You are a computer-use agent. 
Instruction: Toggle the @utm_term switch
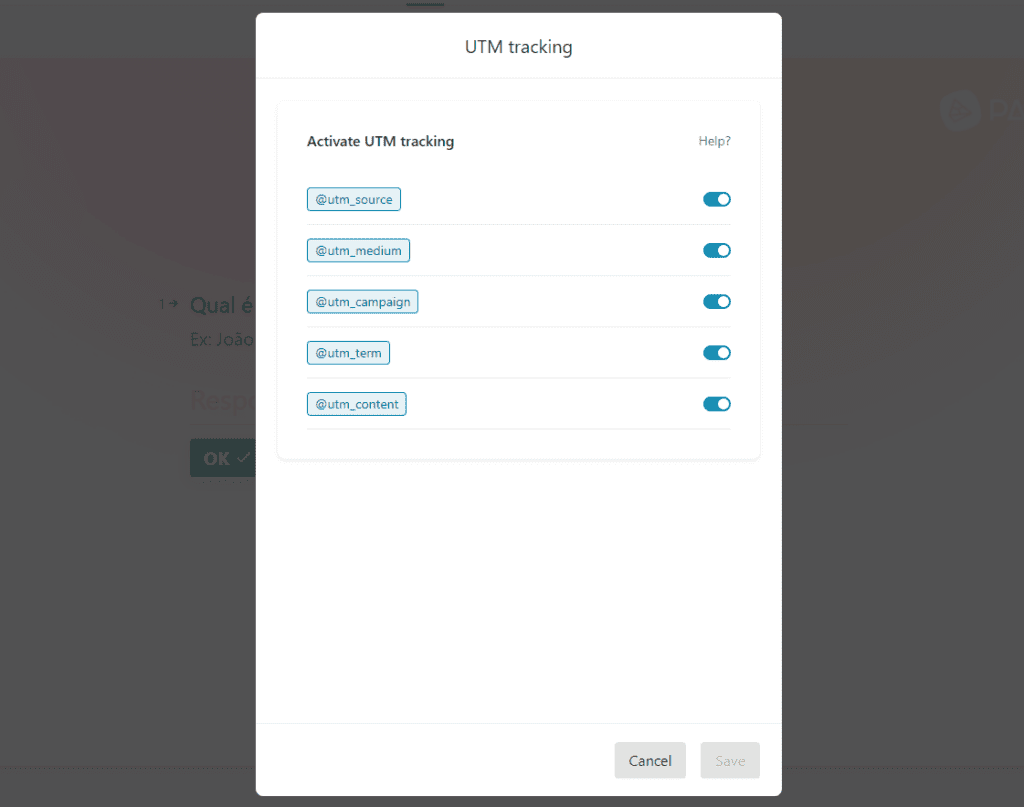pos(716,352)
